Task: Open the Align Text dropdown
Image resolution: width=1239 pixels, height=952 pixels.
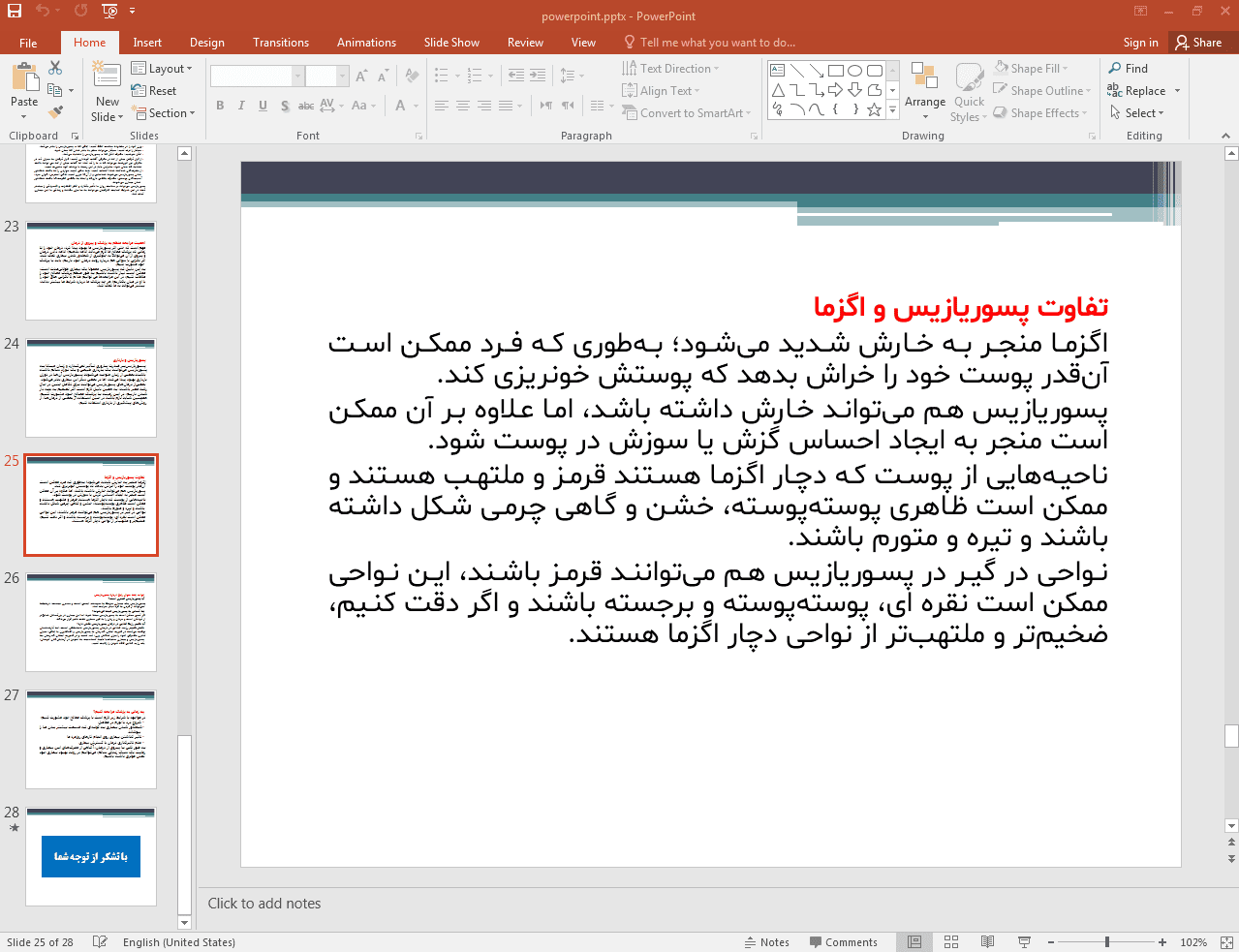Action: click(x=661, y=91)
